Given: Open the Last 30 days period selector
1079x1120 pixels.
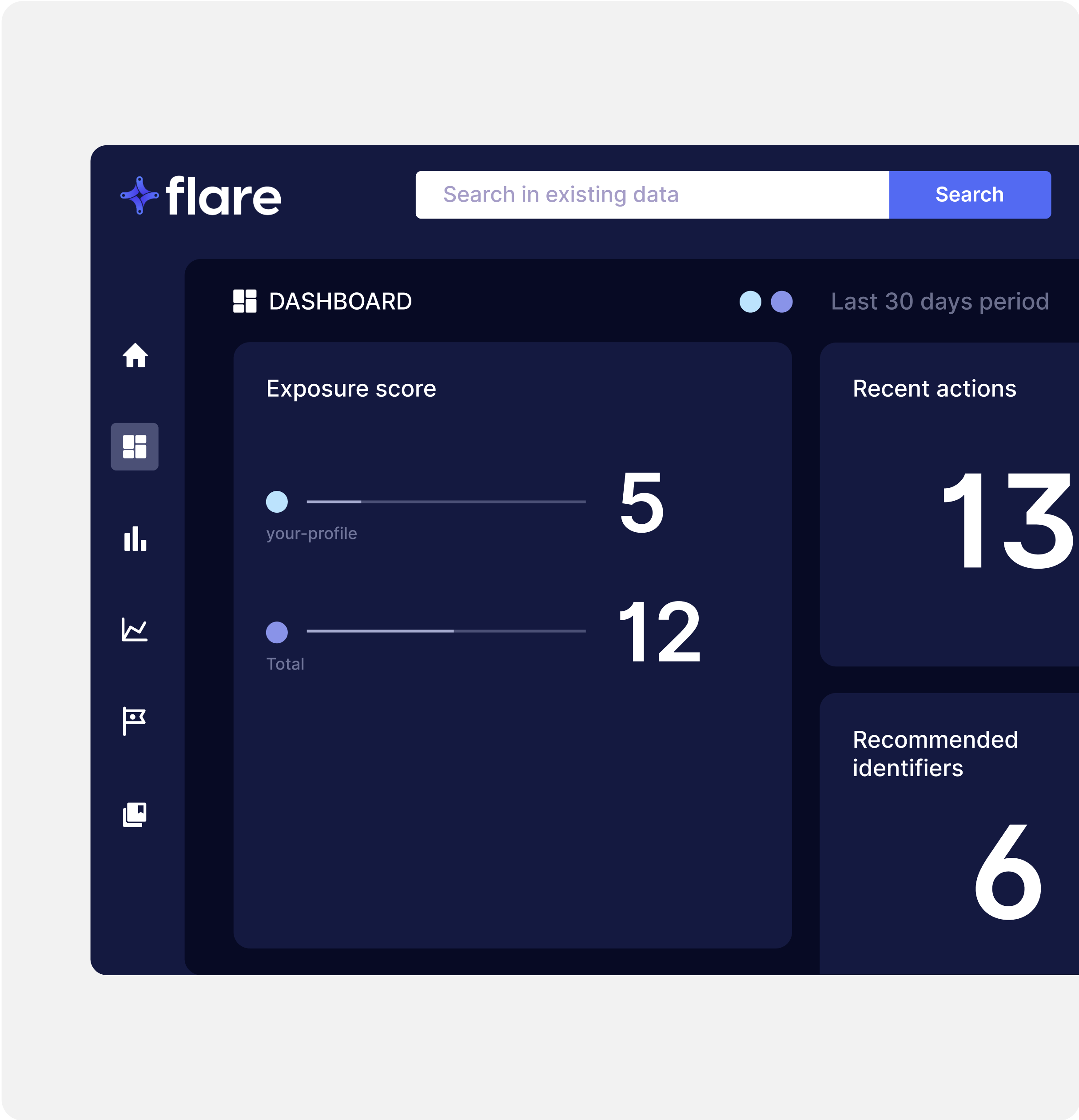Looking at the screenshot, I should [939, 302].
